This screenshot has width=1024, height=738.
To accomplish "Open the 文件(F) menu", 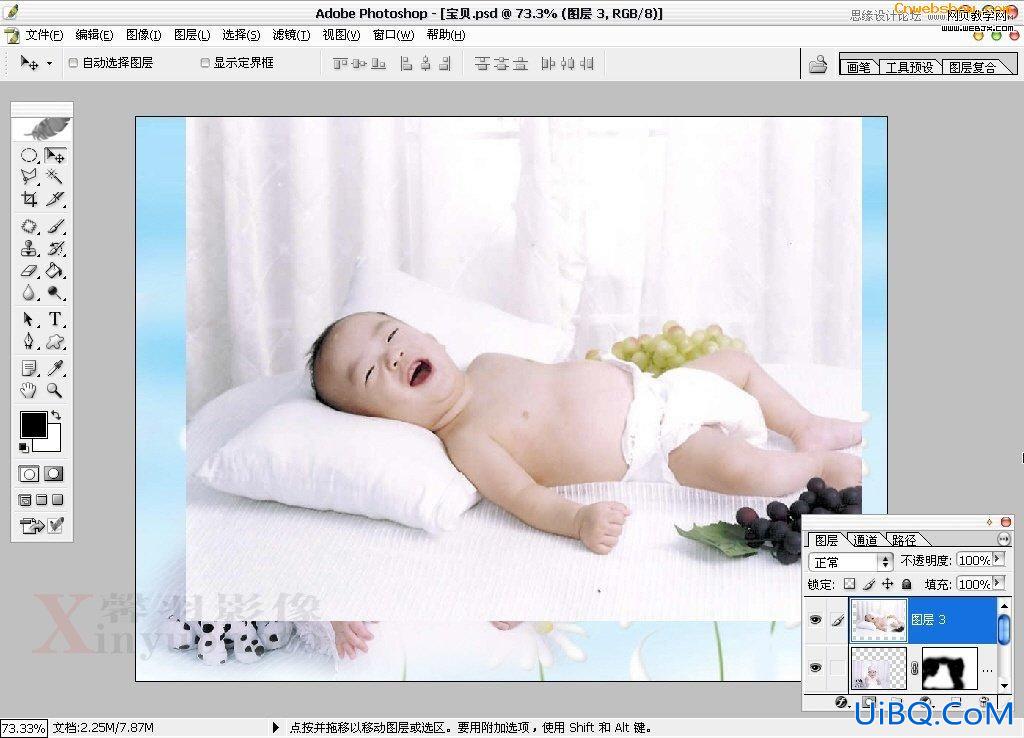I will click(x=44, y=35).
